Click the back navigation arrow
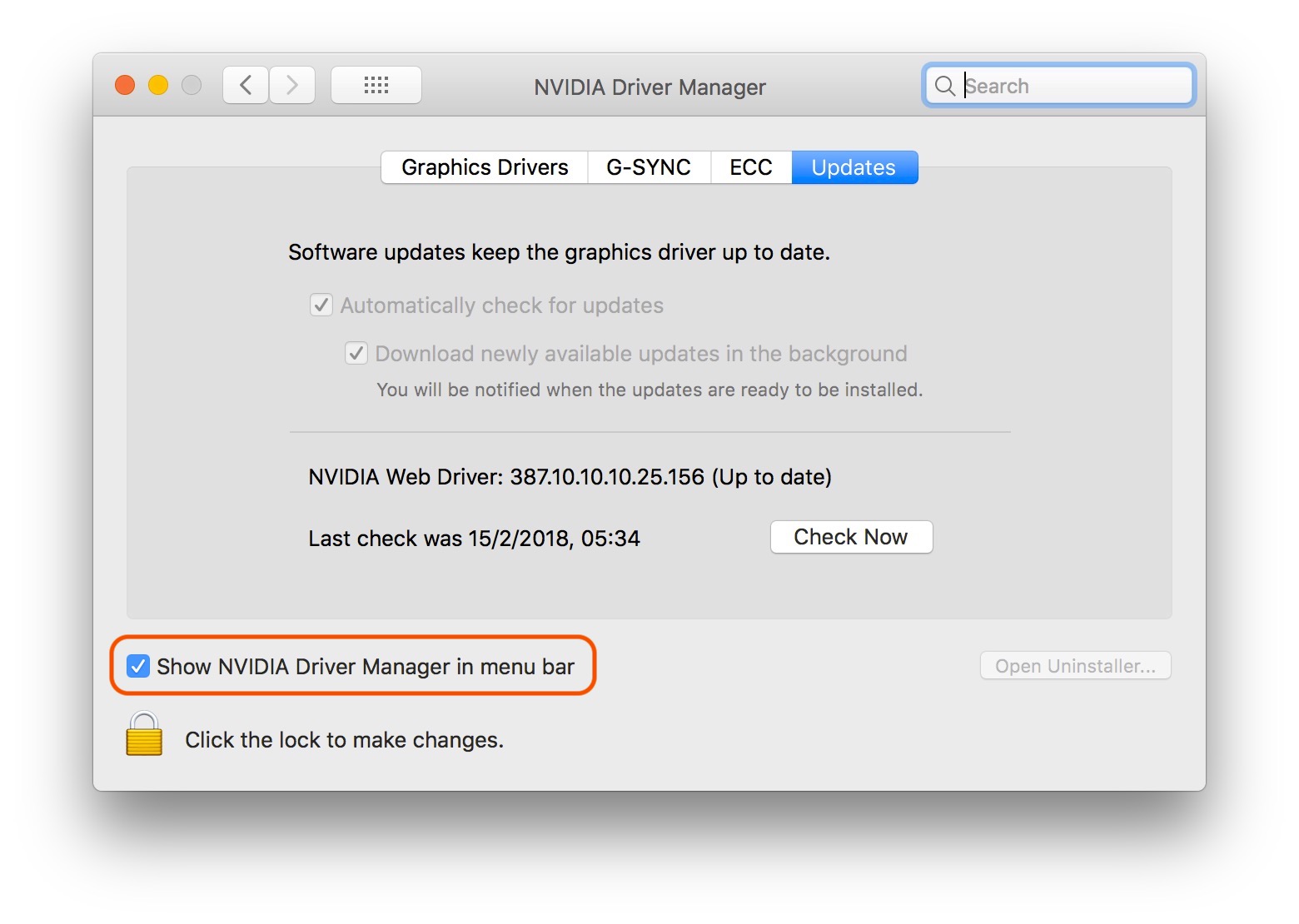 pos(246,85)
